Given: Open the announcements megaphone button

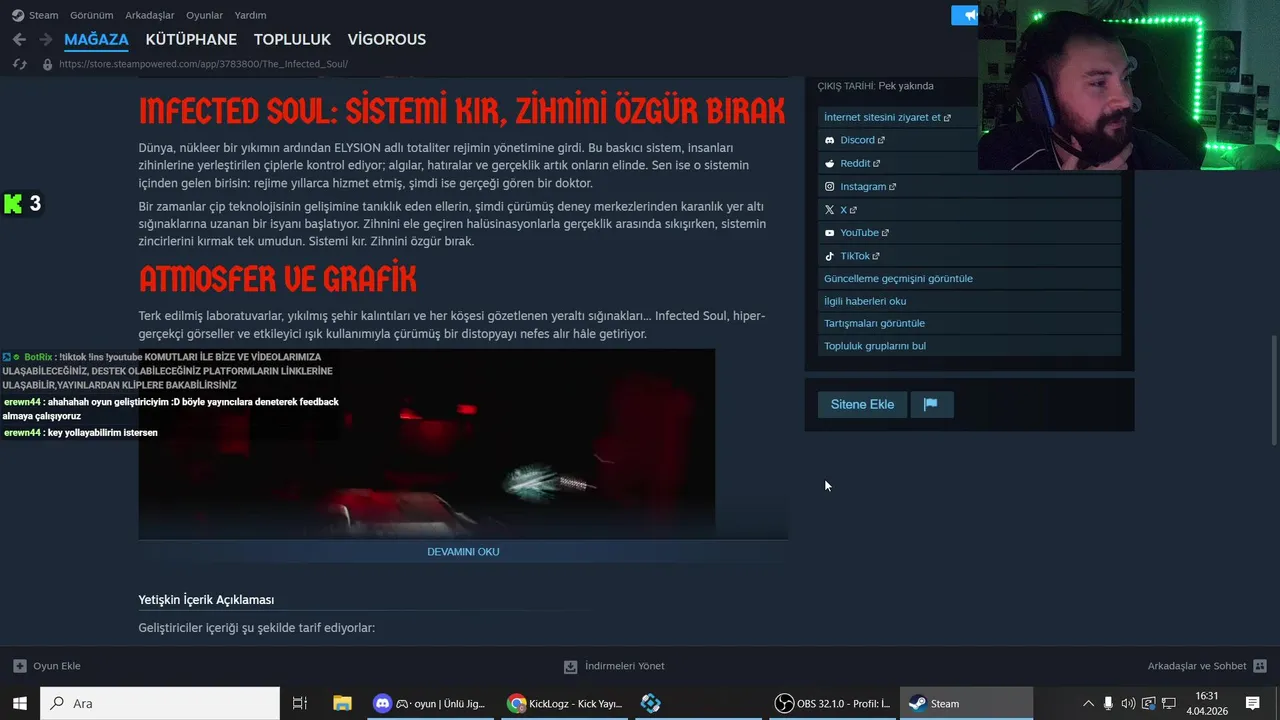Looking at the screenshot, I should click(965, 15).
